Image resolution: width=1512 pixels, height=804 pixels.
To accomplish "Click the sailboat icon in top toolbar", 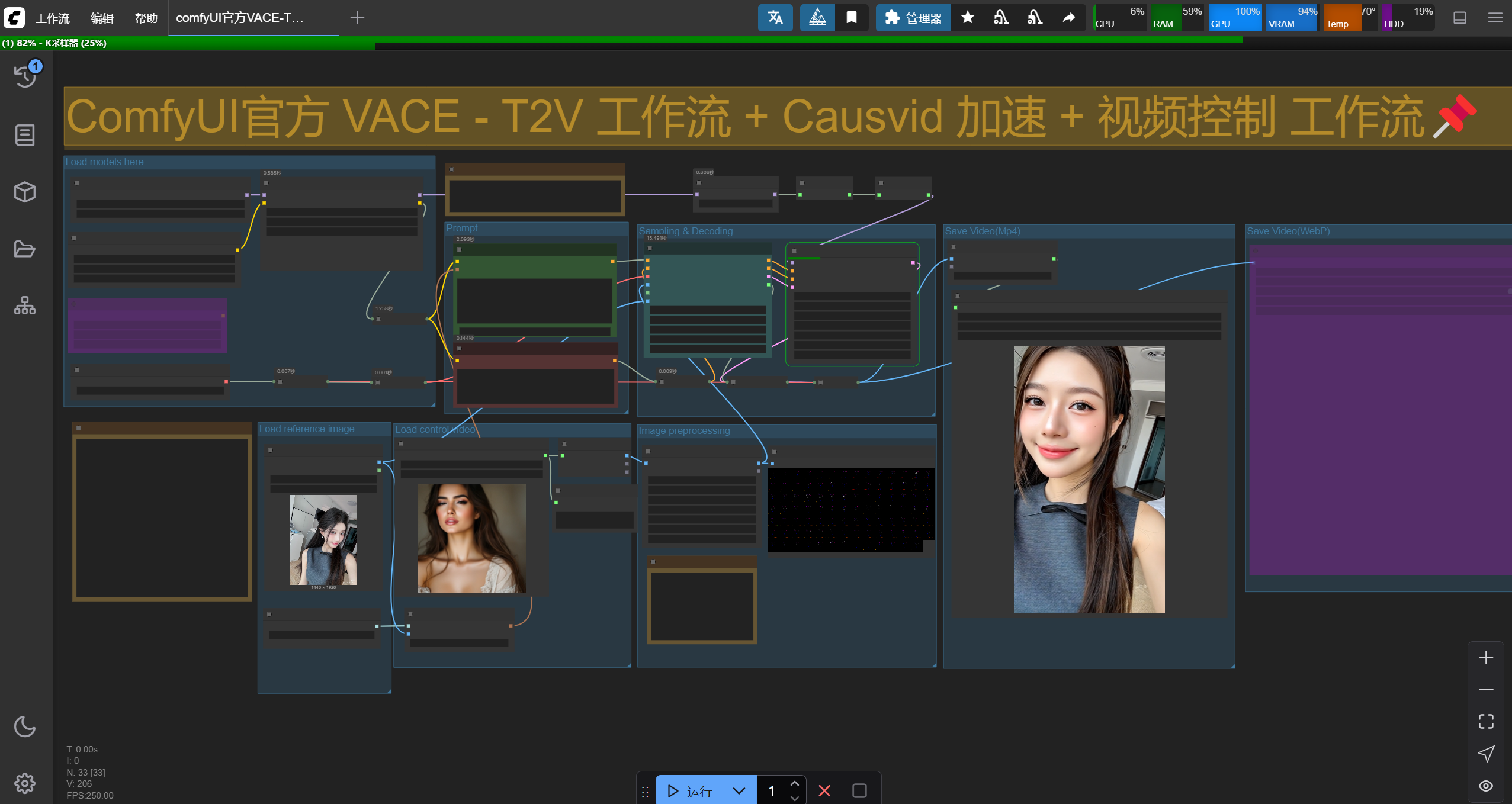I will [x=817, y=17].
